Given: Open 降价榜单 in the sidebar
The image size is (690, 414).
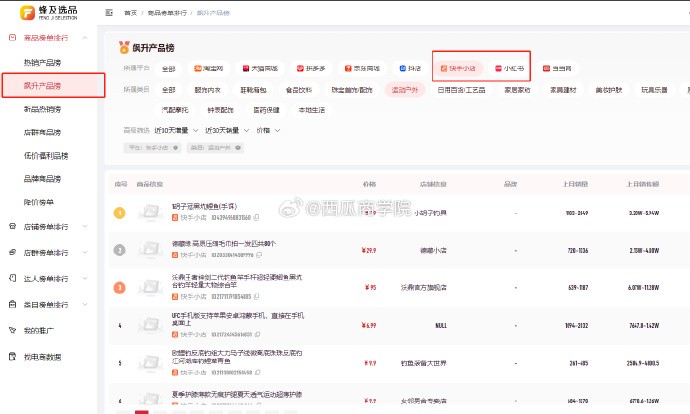Looking at the screenshot, I should point(39,202).
